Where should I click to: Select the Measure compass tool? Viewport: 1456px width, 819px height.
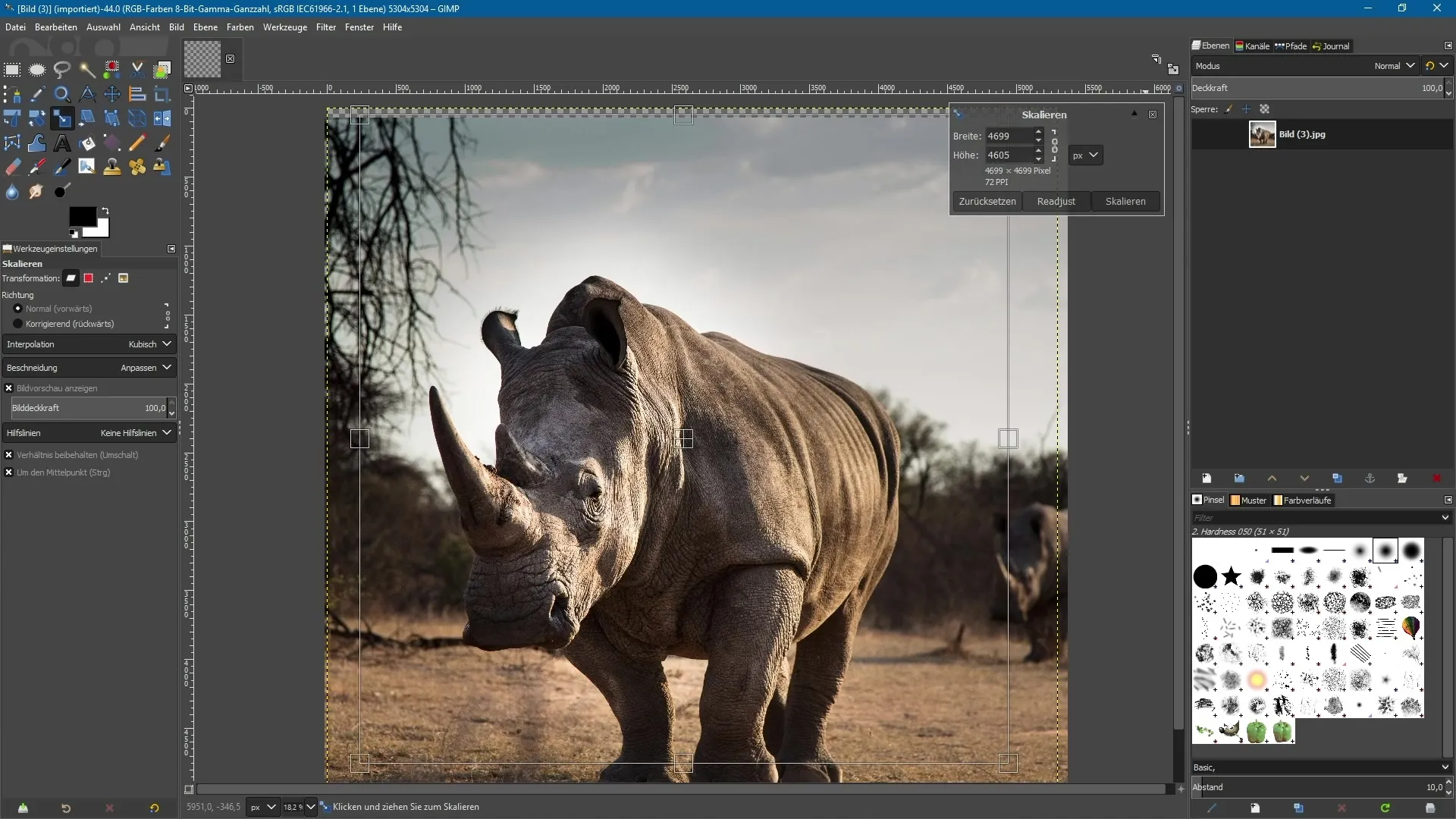point(87,94)
